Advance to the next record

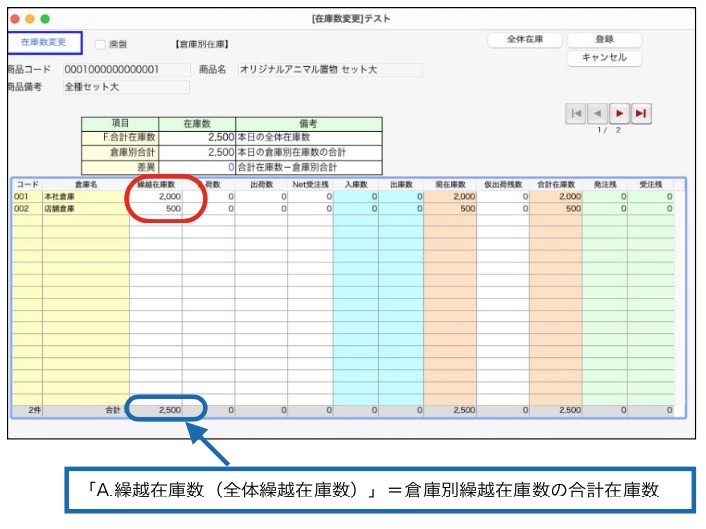619,114
